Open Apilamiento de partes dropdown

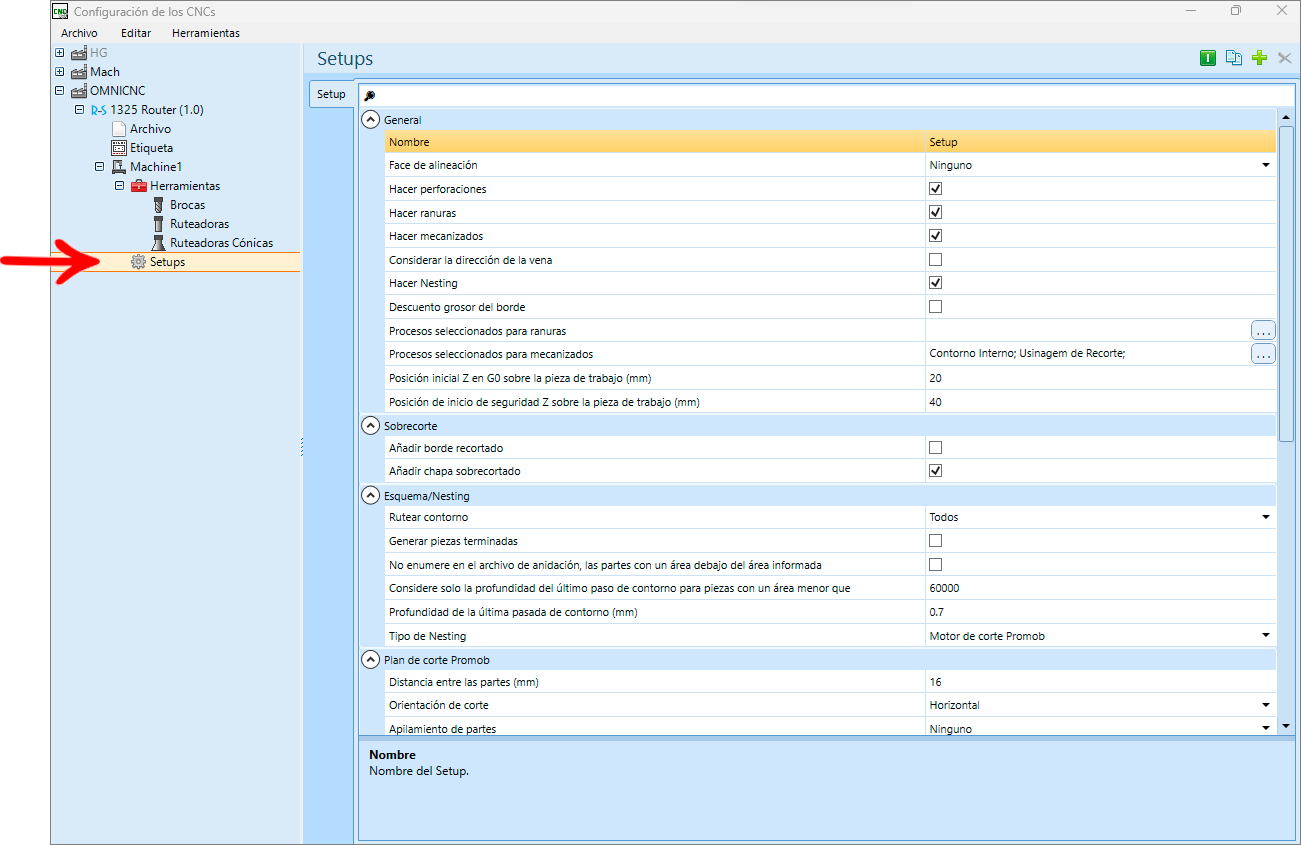point(1265,729)
